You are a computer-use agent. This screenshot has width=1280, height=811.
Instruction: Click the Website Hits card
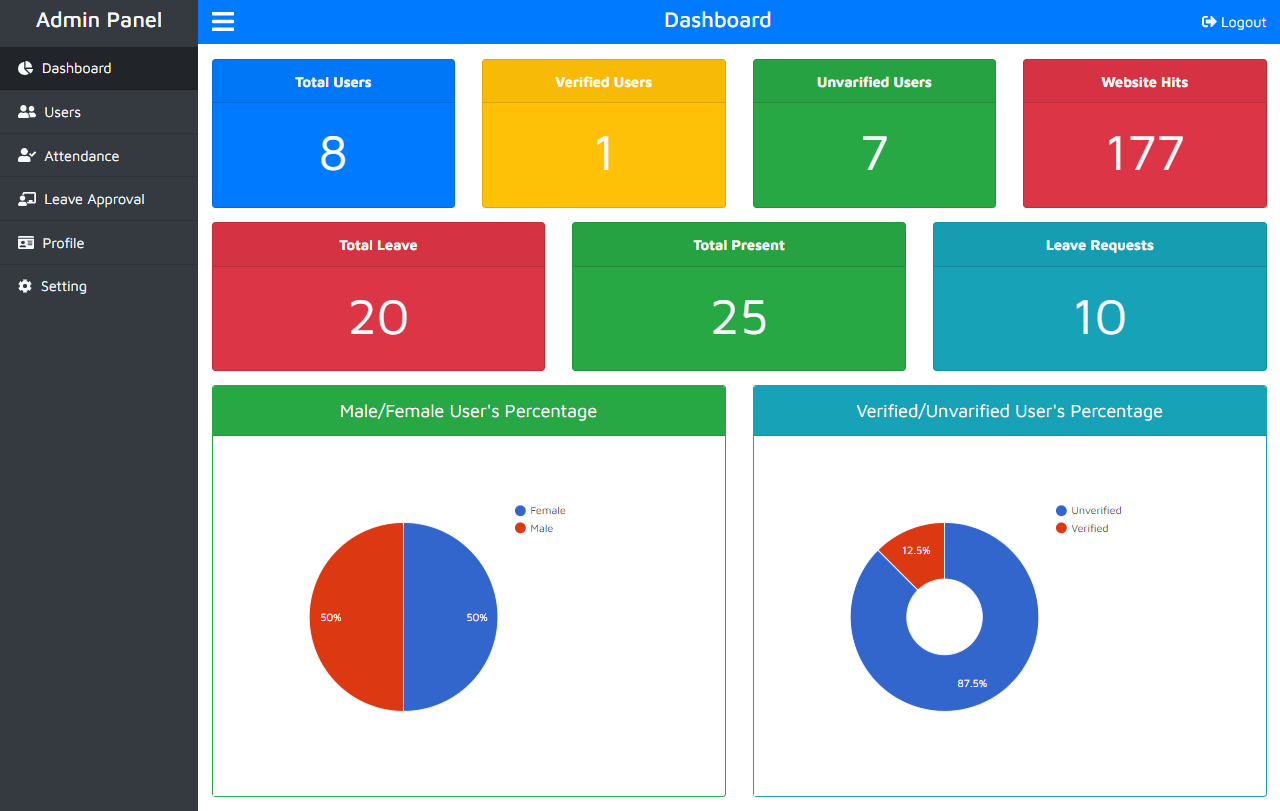[x=1144, y=133]
